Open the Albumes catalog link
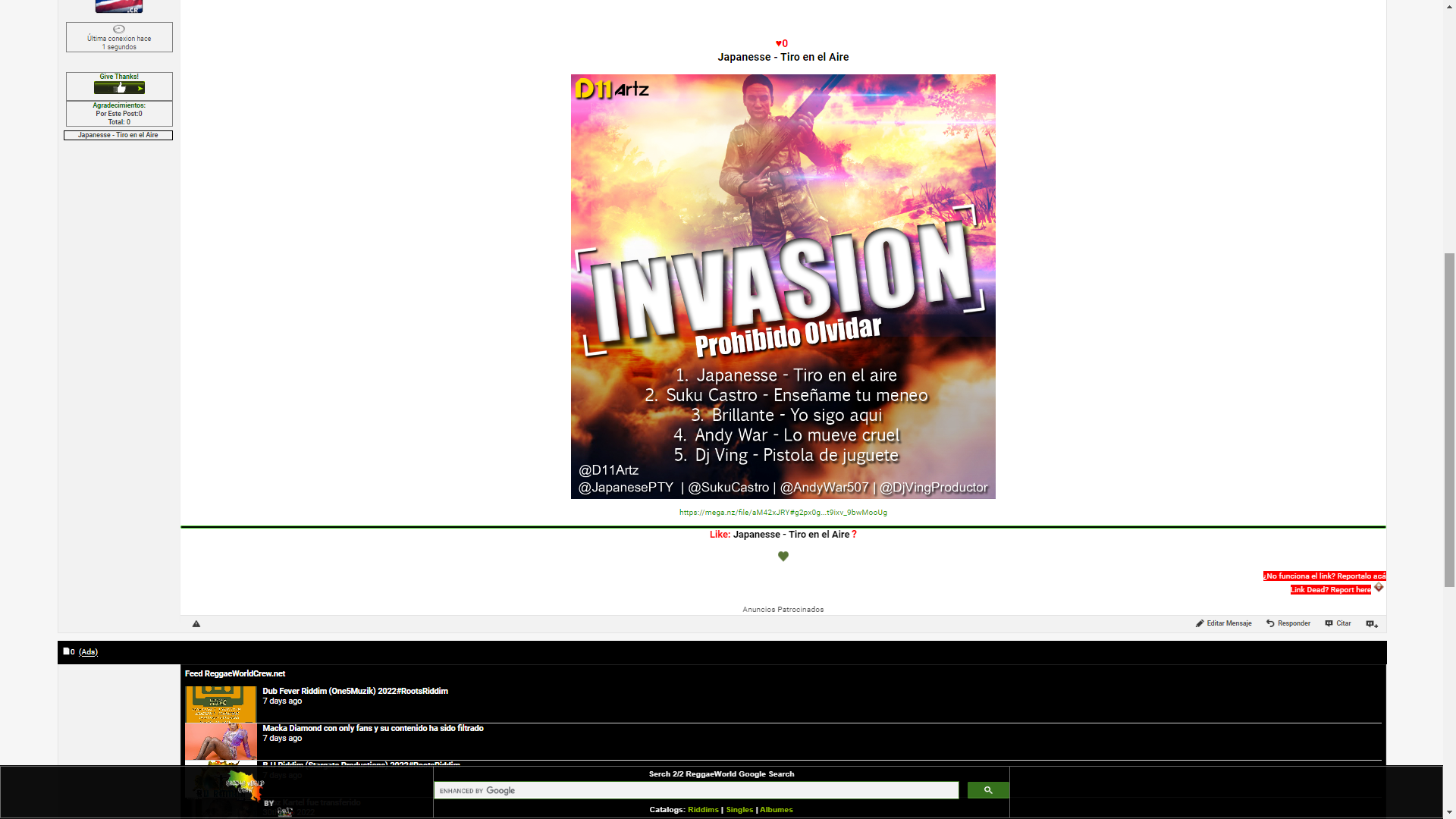 click(776, 810)
